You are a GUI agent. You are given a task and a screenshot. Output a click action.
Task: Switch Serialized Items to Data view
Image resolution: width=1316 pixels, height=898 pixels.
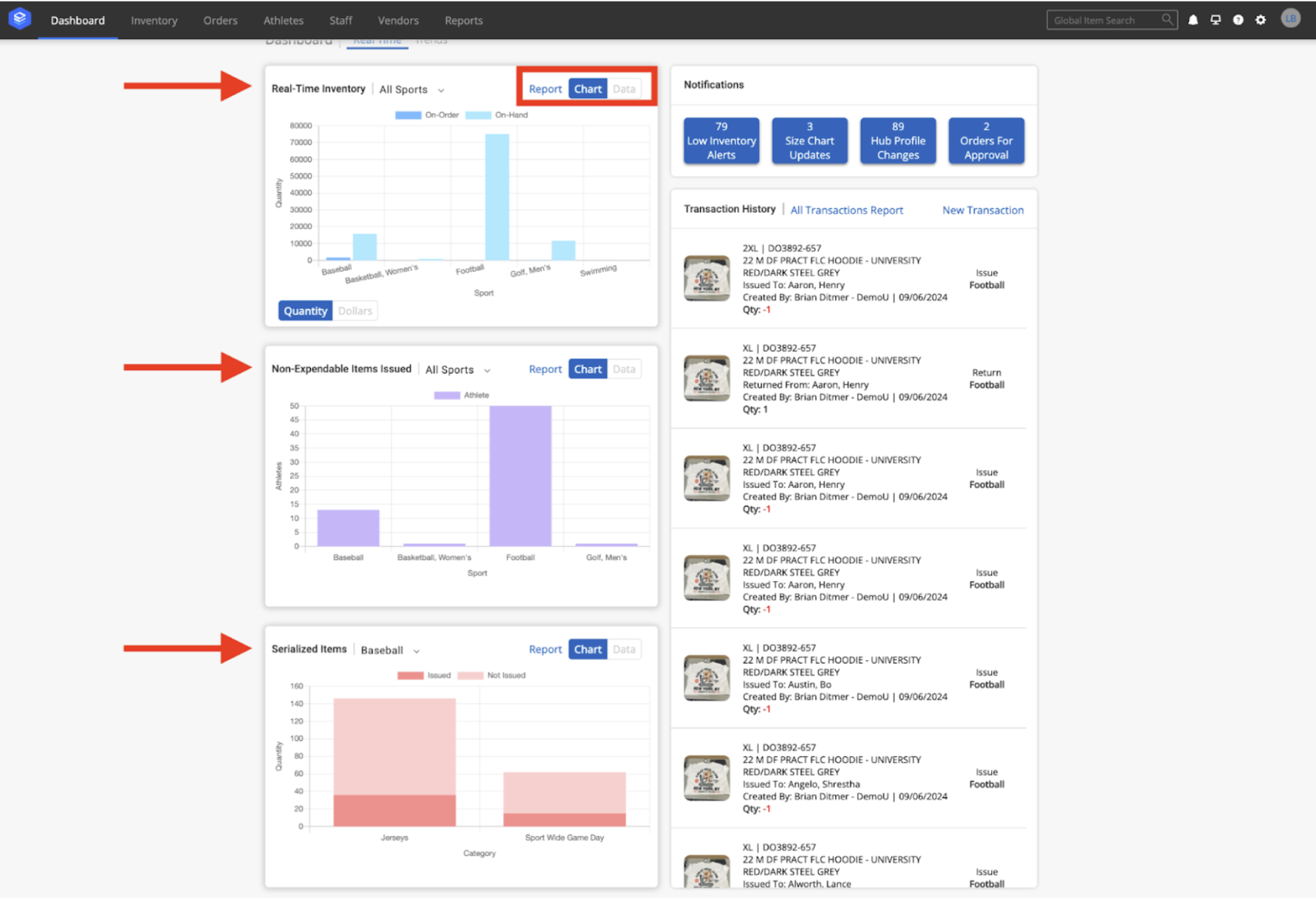(624, 649)
